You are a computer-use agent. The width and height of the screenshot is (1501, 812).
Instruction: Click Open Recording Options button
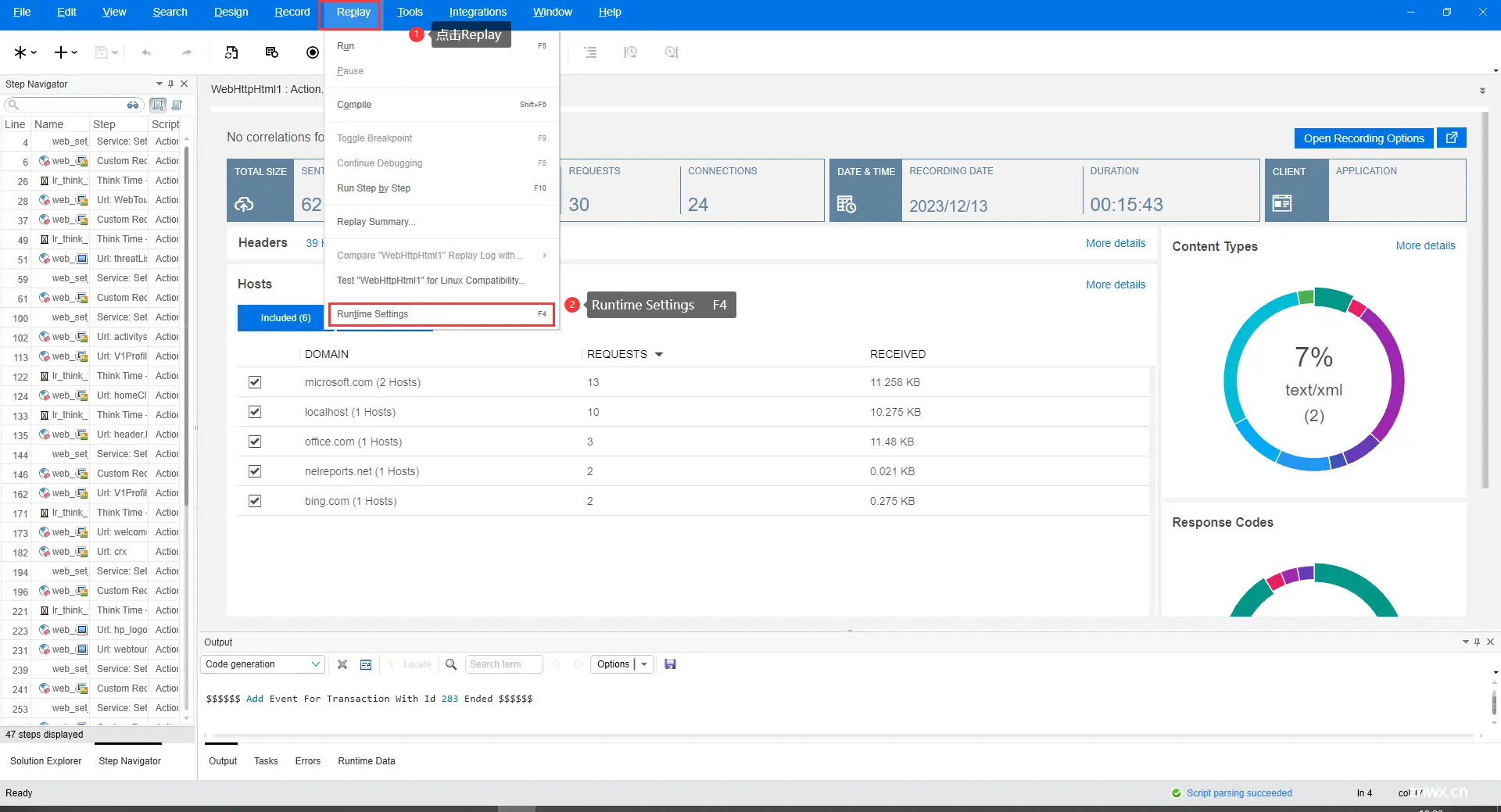[x=1363, y=138]
